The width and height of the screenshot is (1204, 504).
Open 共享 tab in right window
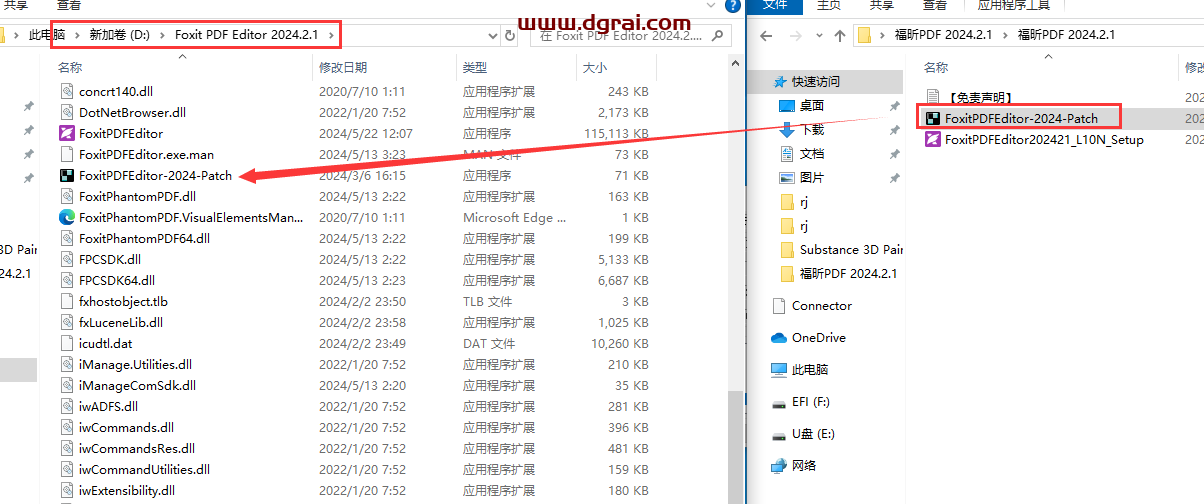coord(882,5)
